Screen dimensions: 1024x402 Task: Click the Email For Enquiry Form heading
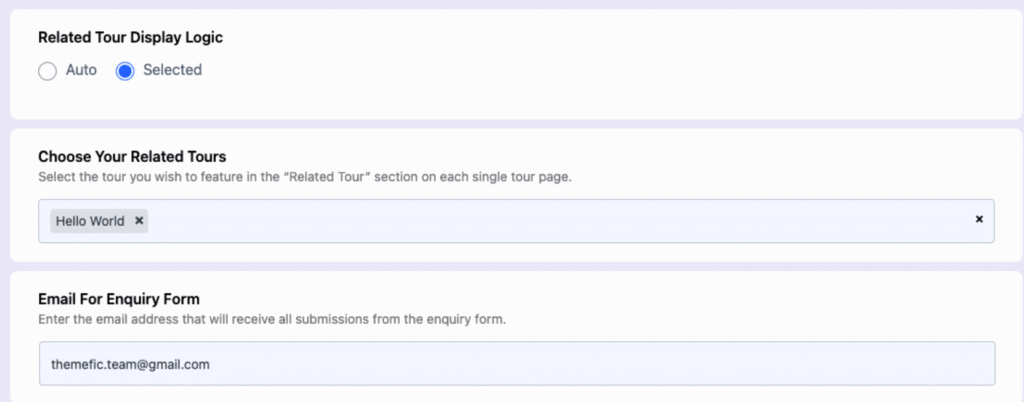pos(119,300)
